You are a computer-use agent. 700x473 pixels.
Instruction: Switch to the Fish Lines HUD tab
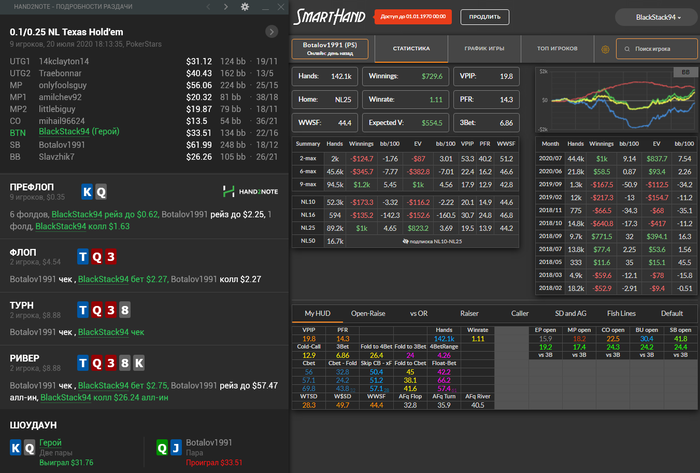click(621, 313)
